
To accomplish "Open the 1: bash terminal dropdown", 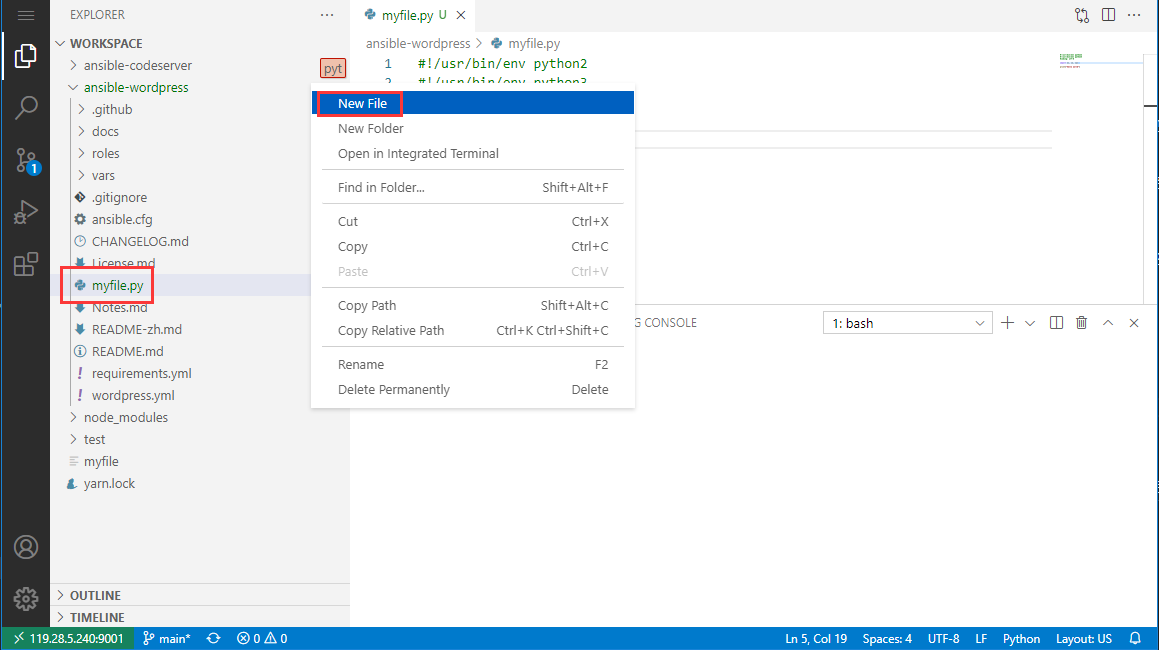I will pyautogui.click(x=907, y=323).
